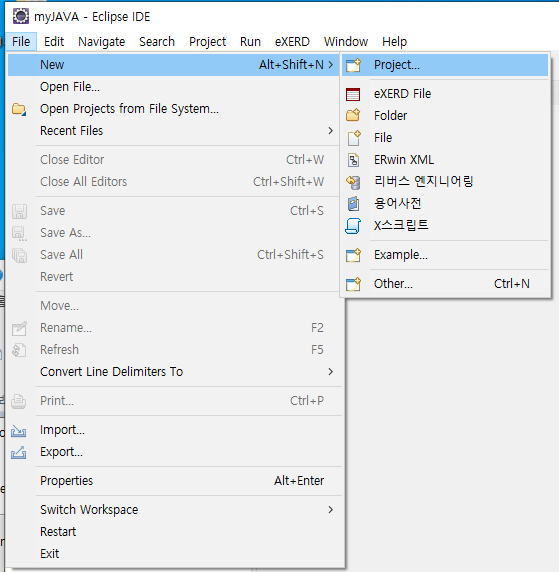Screen dimensions: 559x572
Task: Open Properties from File menu
Action: 174,481
